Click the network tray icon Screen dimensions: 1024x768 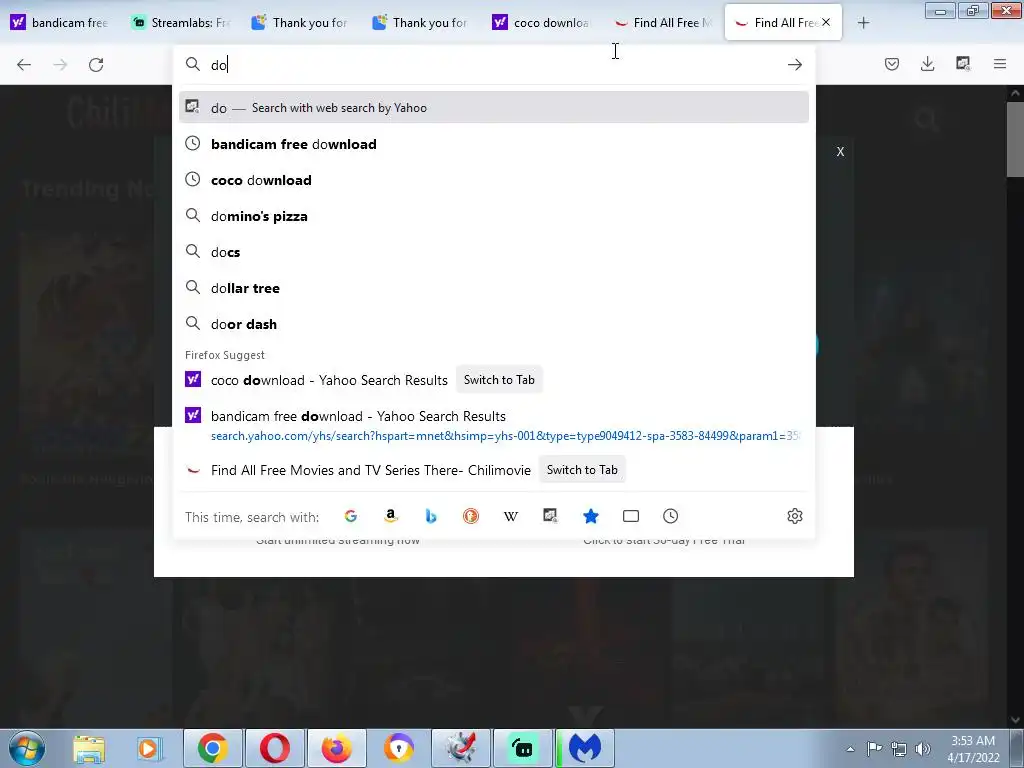pyautogui.click(x=899, y=749)
